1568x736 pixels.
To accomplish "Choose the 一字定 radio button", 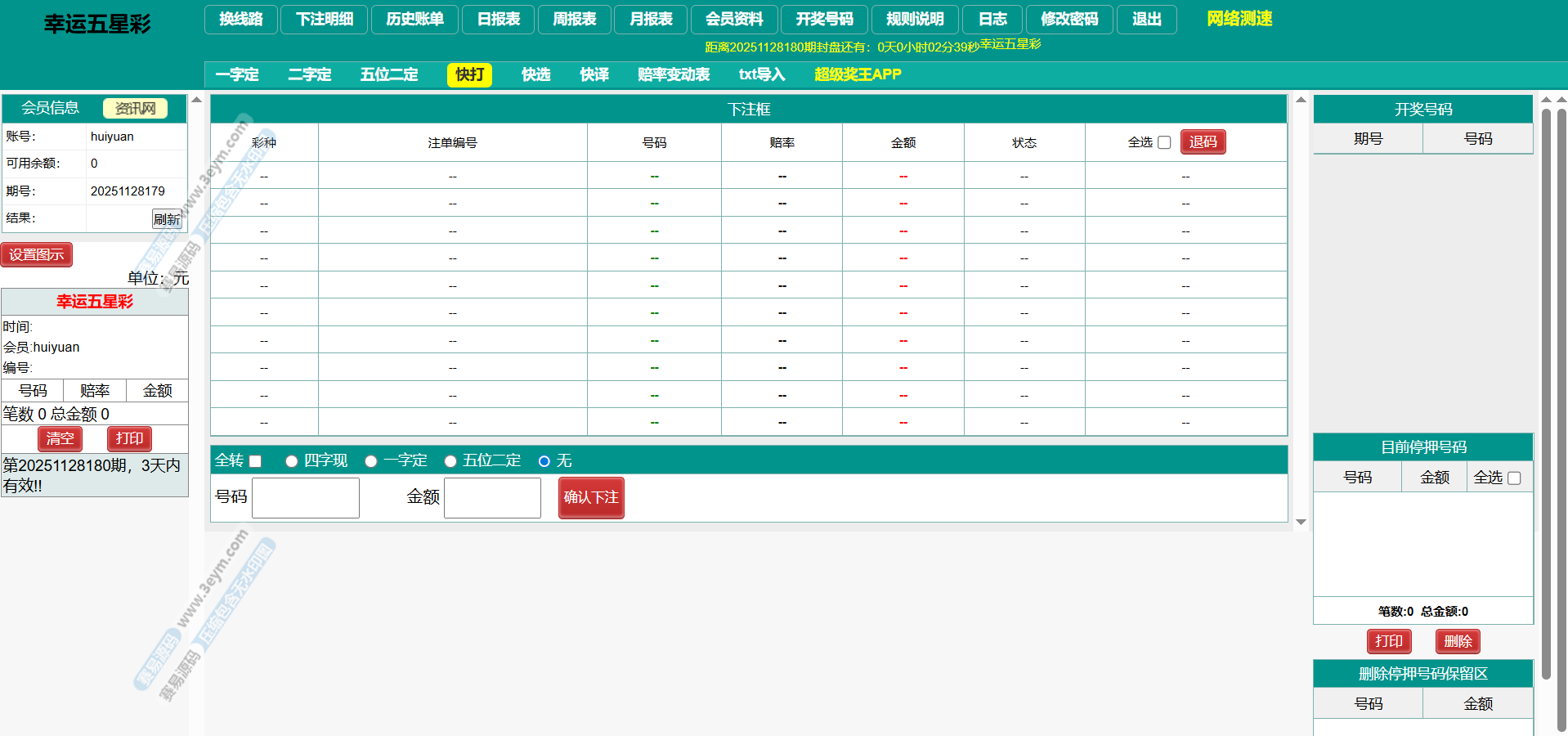I will click(x=370, y=461).
